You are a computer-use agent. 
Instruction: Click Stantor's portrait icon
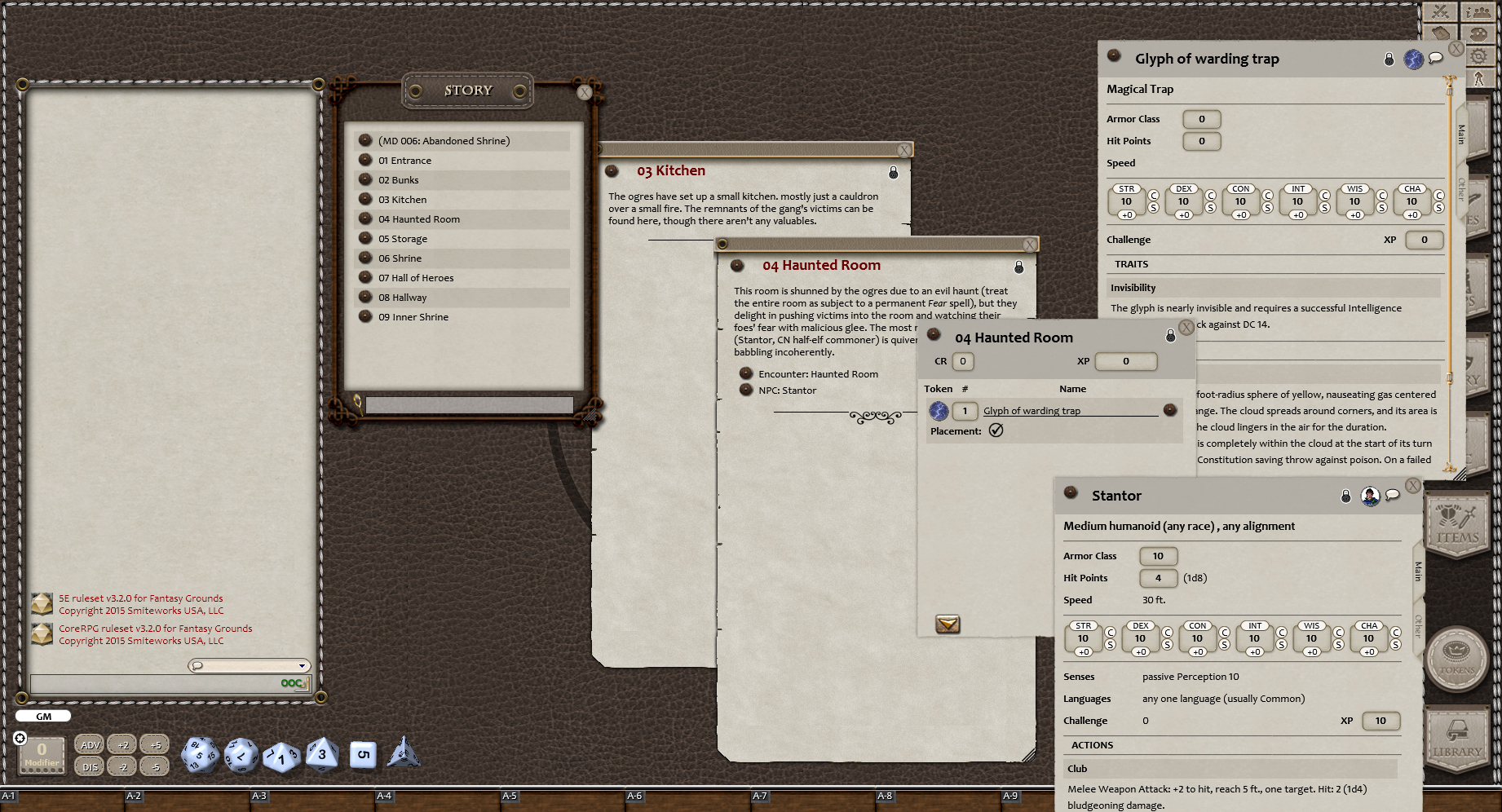coord(1369,496)
